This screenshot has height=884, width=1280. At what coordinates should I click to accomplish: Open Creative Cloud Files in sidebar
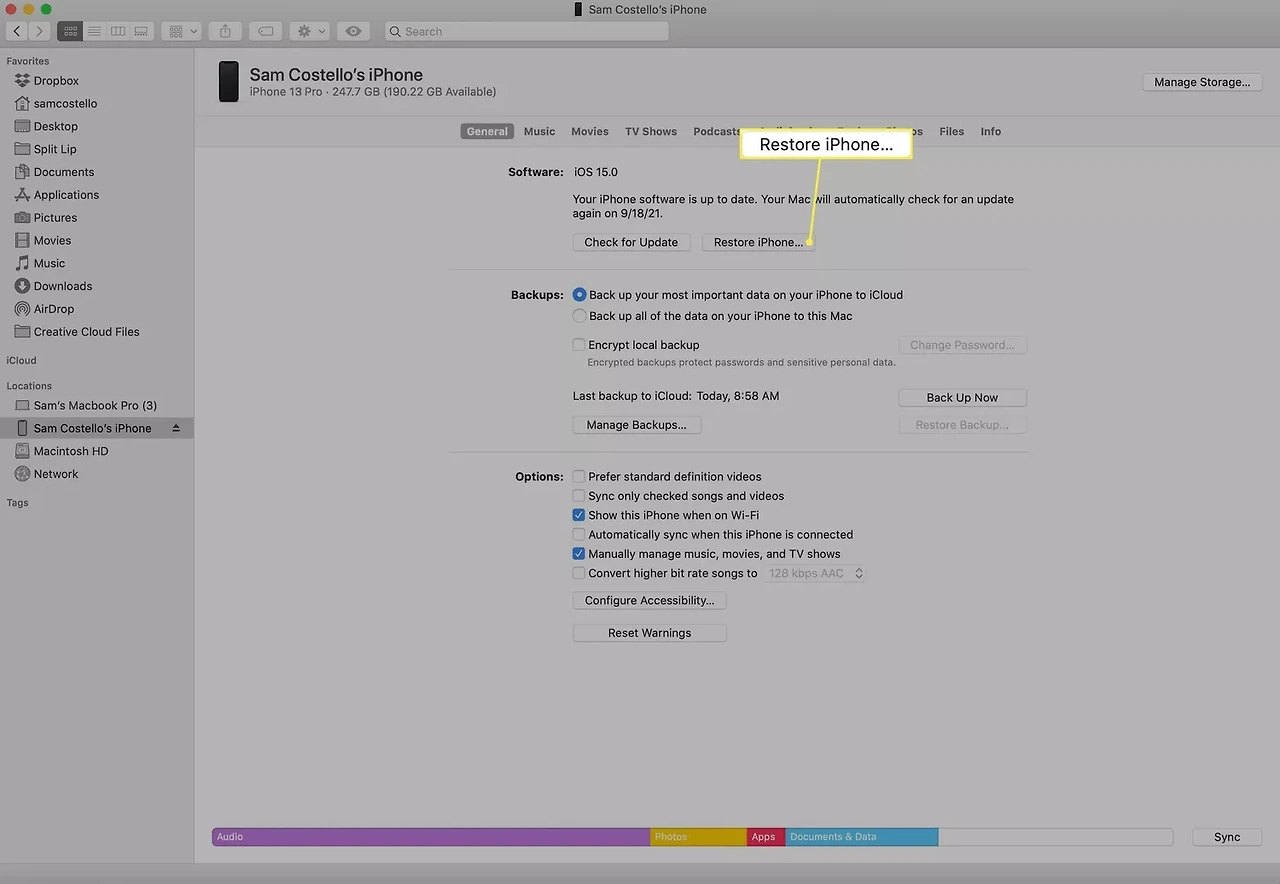(x=86, y=332)
